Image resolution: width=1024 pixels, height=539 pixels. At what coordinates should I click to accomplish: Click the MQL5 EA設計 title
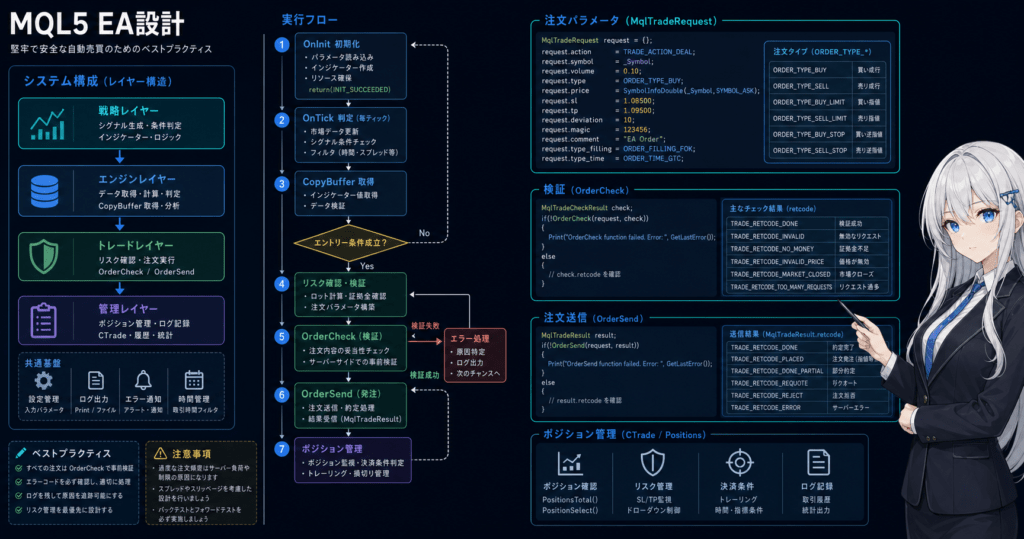click(97, 25)
